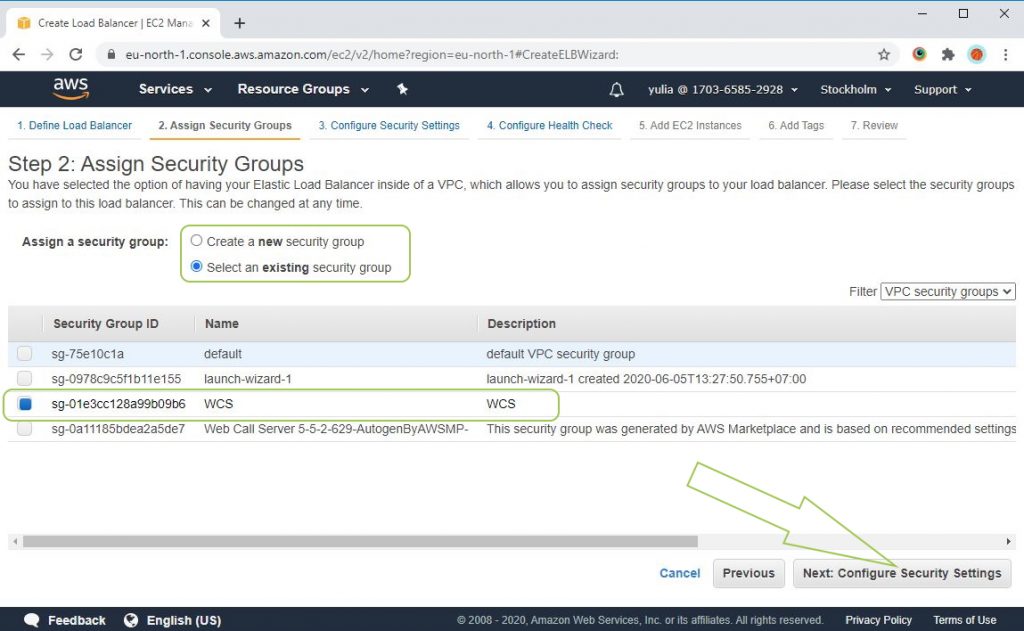Click the horizontal scrollbar thumb
Screen dimensions: 1024x631
tap(360, 542)
